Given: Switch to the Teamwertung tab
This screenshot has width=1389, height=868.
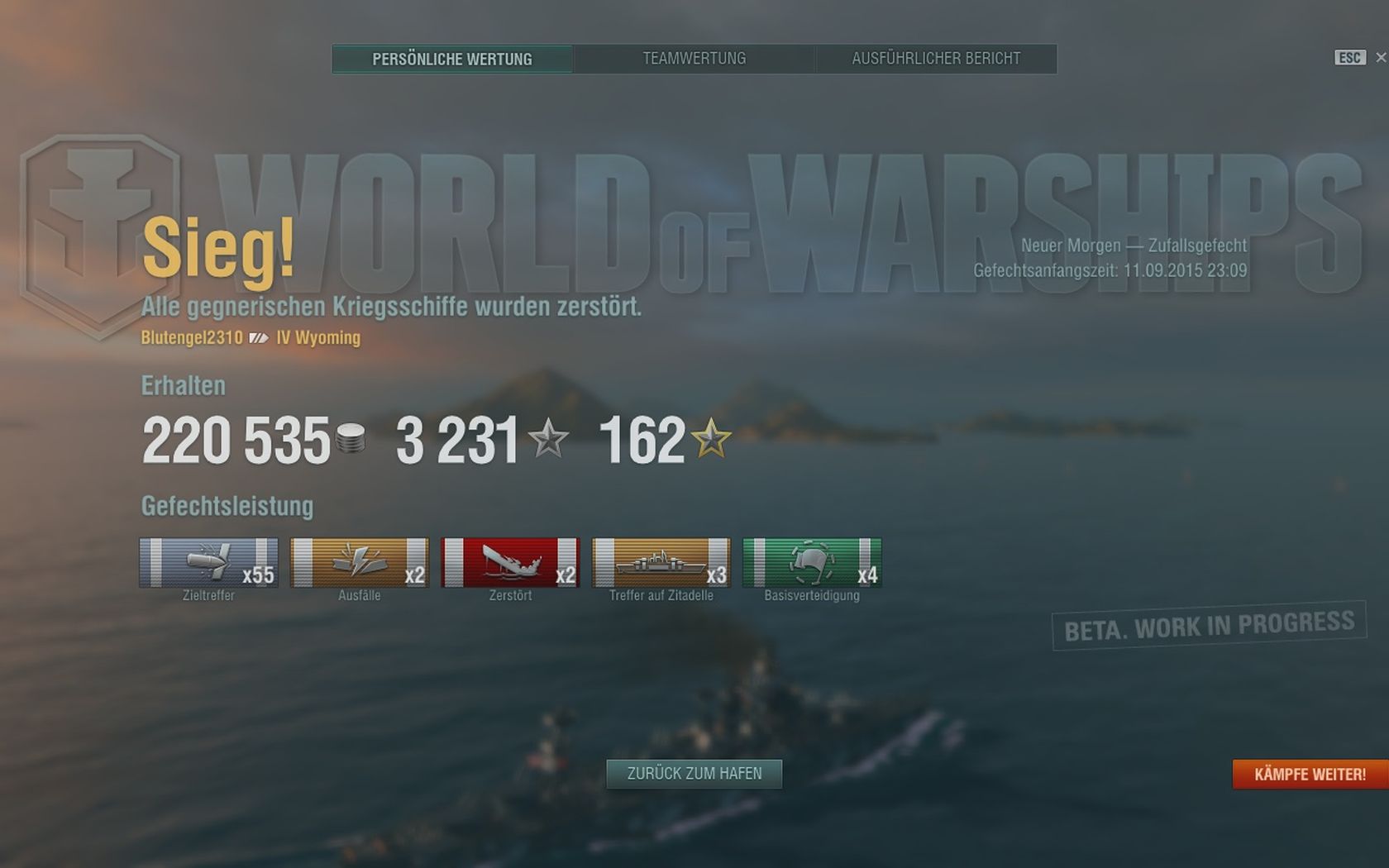Looking at the screenshot, I should tap(694, 59).
